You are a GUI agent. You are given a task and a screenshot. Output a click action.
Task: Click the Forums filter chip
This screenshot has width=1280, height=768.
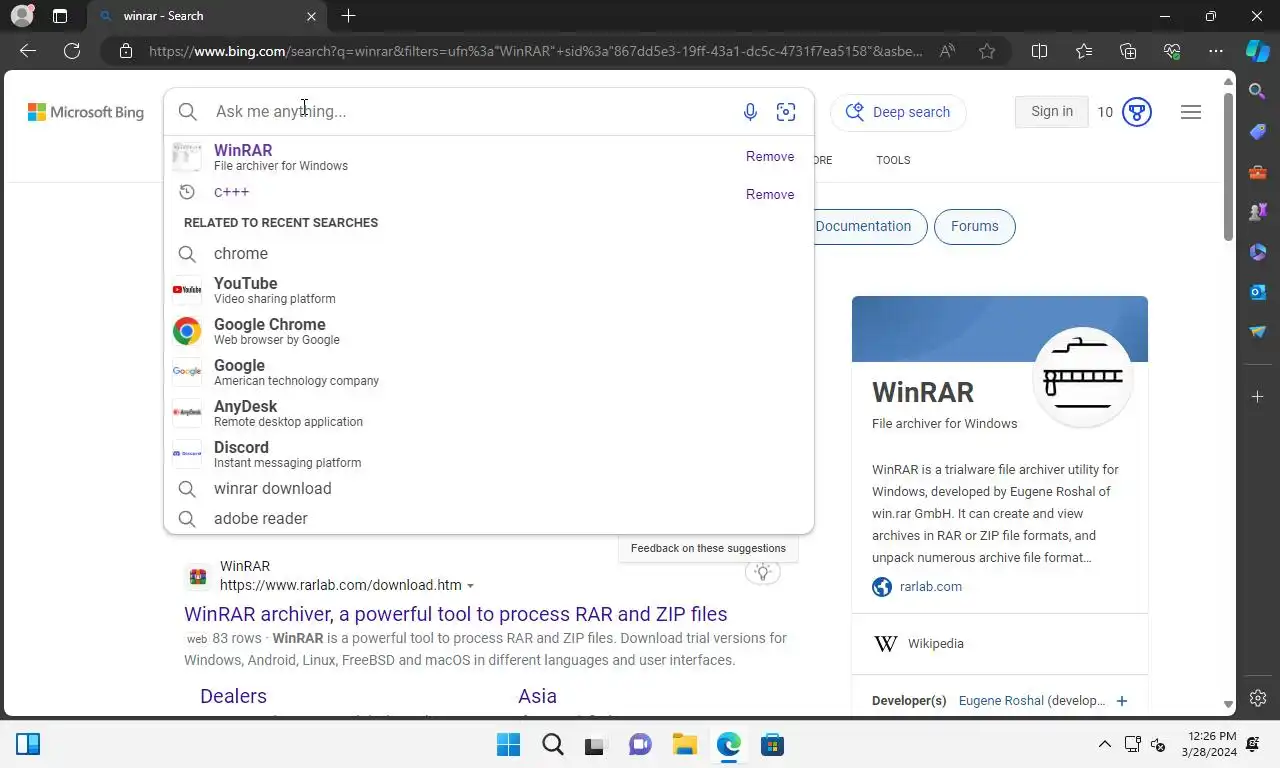[974, 226]
